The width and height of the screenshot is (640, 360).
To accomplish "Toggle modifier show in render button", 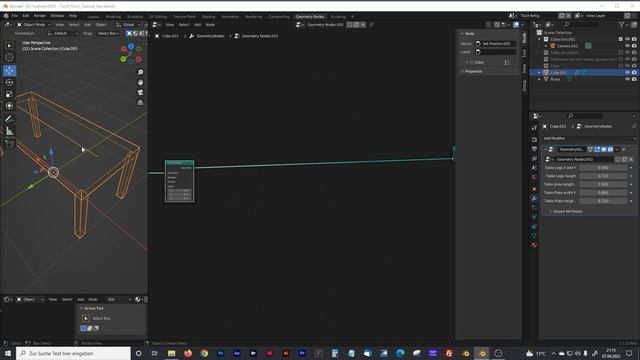I will click(610, 149).
